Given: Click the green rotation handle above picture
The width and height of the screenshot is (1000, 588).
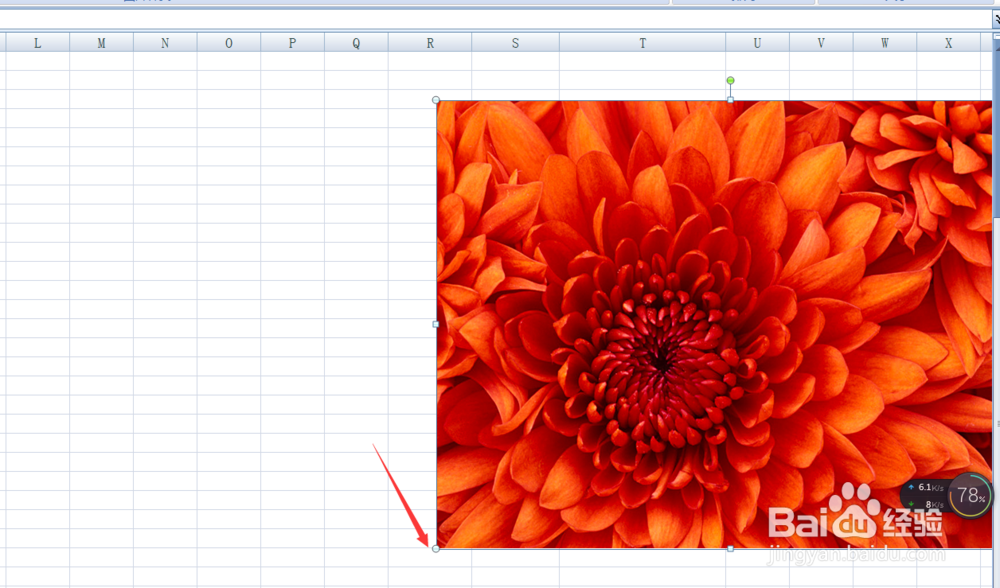Looking at the screenshot, I should tap(730, 80).
